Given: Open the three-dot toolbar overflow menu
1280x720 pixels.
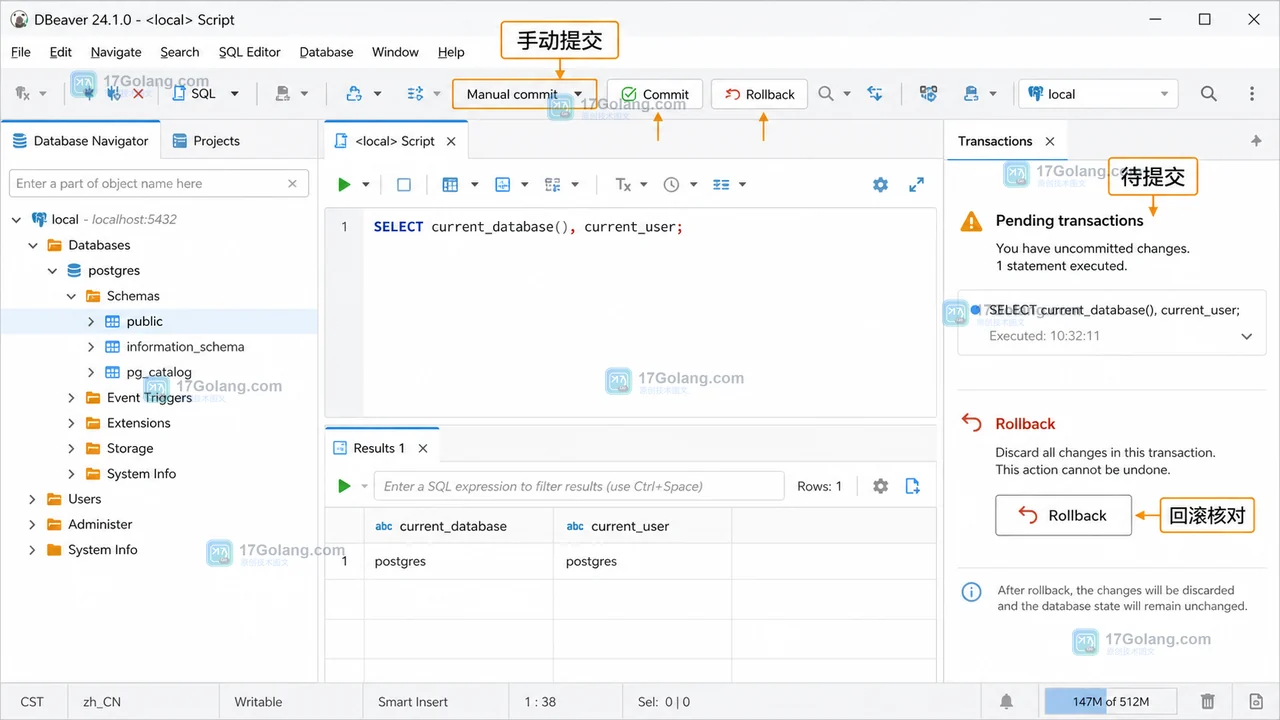Looking at the screenshot, I should point(1252,94).
